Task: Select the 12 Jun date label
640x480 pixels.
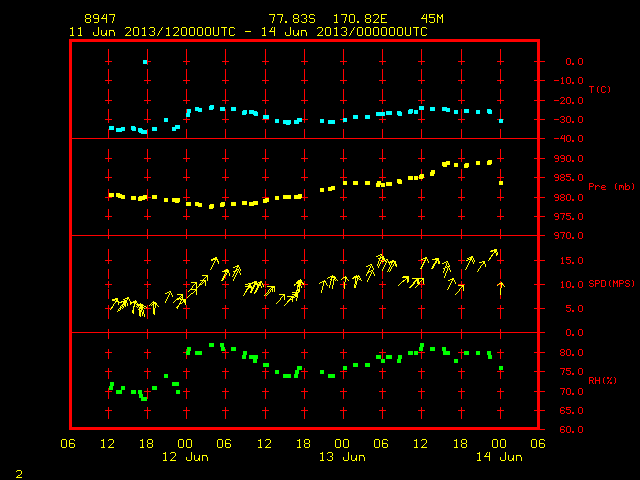Action: [185, 457]
